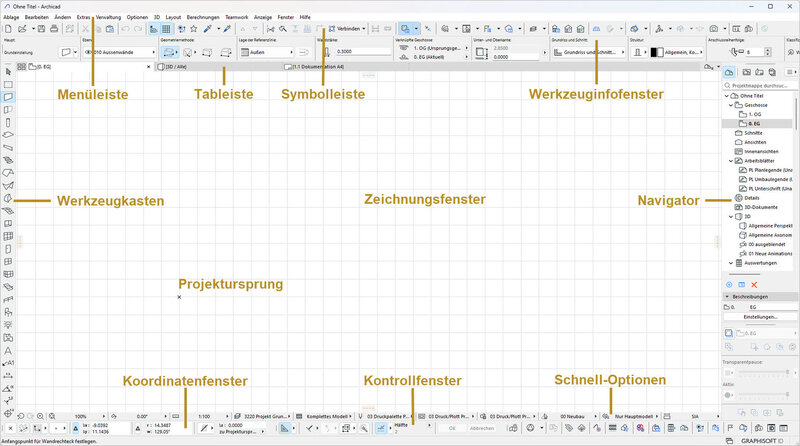Click the Einstellungen... button in the Navigator
The image size is (800, 446).
[x=759, y=317]
